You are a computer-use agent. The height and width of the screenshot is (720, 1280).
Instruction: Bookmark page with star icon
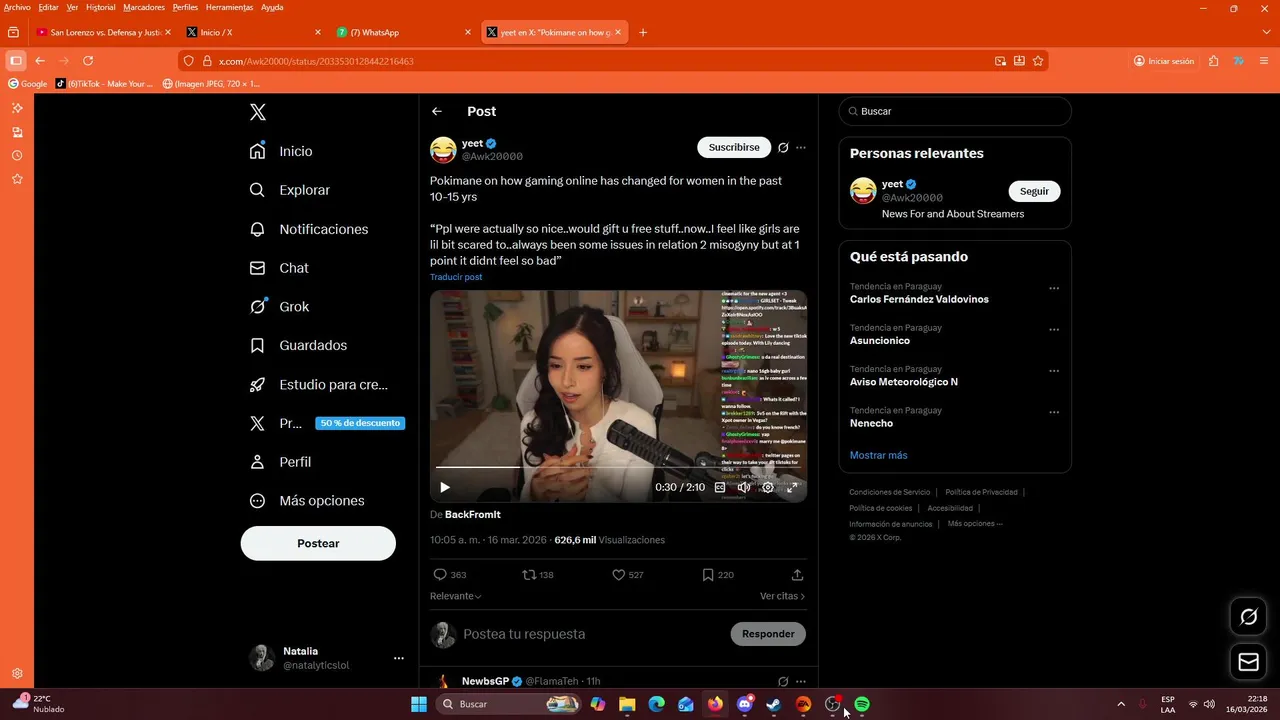[1038, 61]
